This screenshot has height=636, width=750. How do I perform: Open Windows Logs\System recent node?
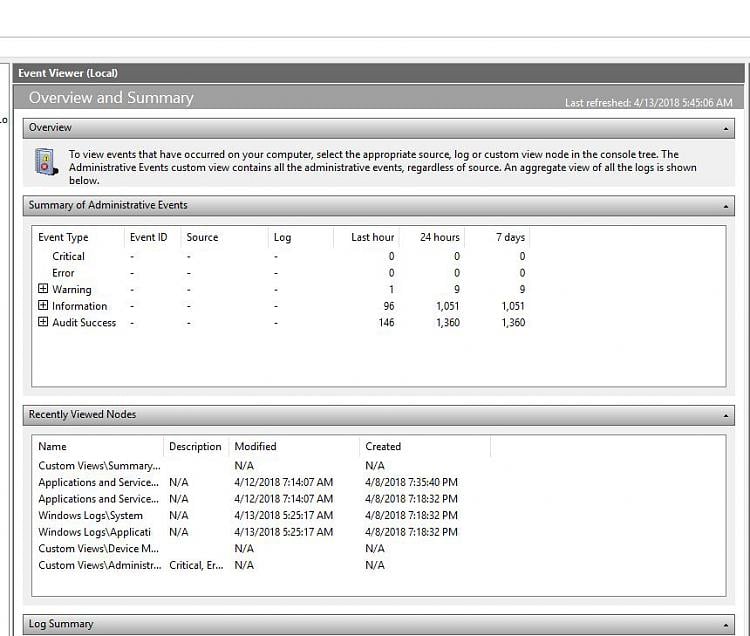click(x=90, y=515)
